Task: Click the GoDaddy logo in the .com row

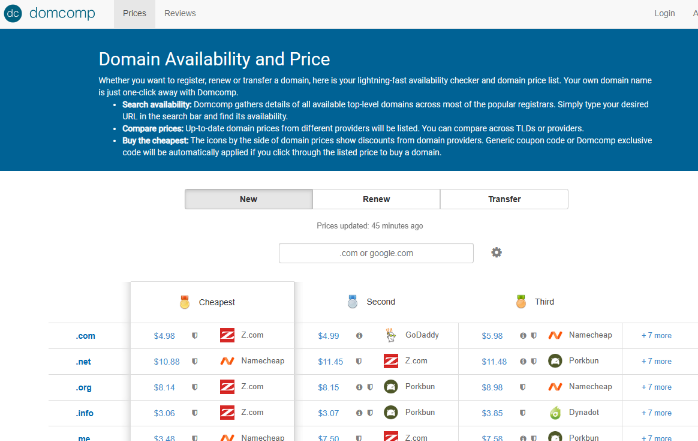Action: 391,335
